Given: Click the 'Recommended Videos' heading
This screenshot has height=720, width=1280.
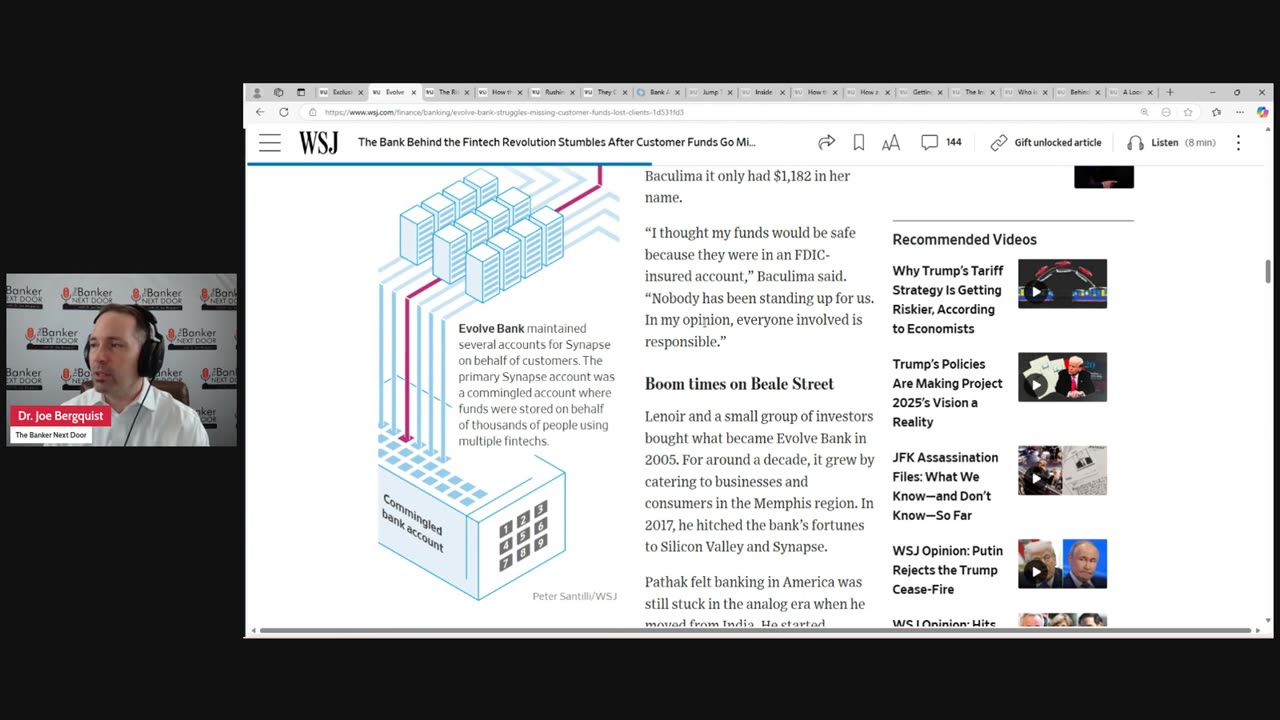Looking at the screenshot, I should [964, 240].
